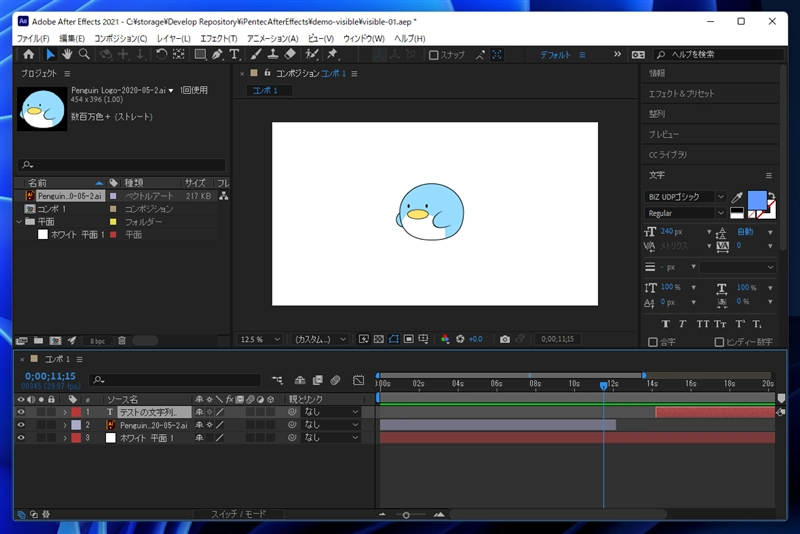Switch to the デフォルト workspace
This screenshot has height=534, width=800.
[555, 55]
